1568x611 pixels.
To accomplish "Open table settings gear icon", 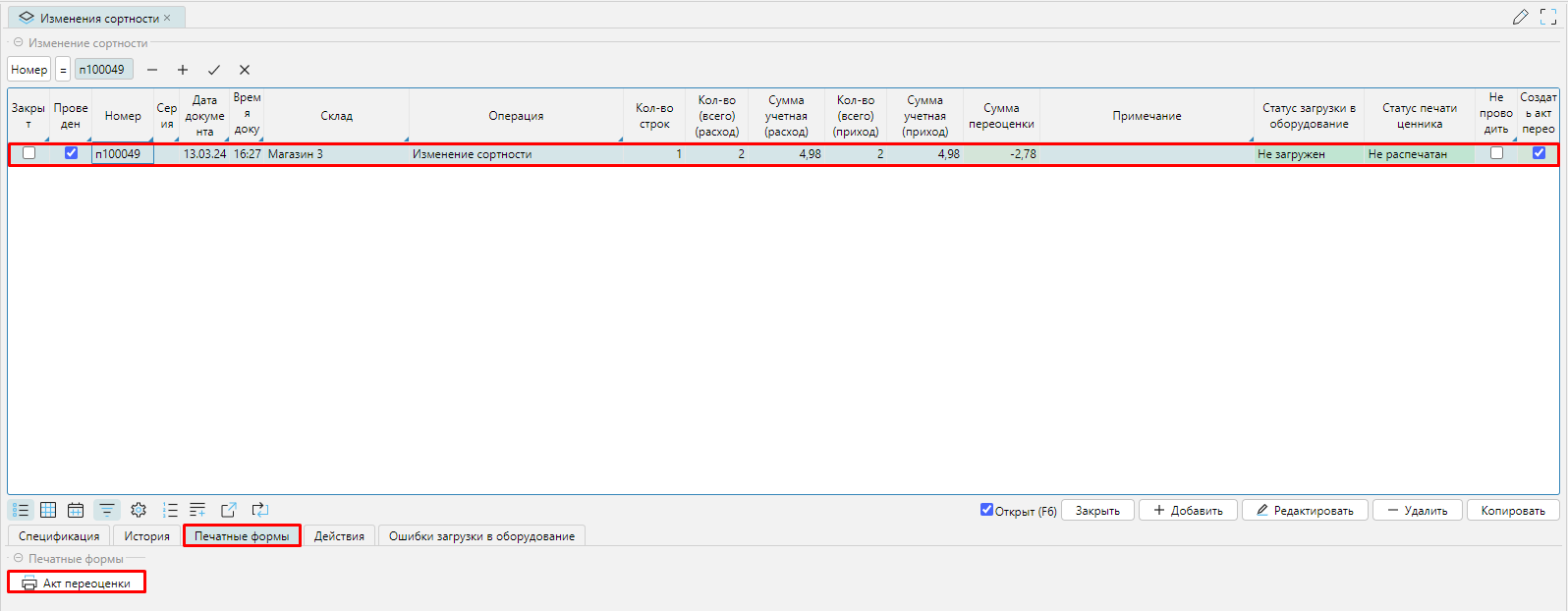I will click(x=139, y=510).
